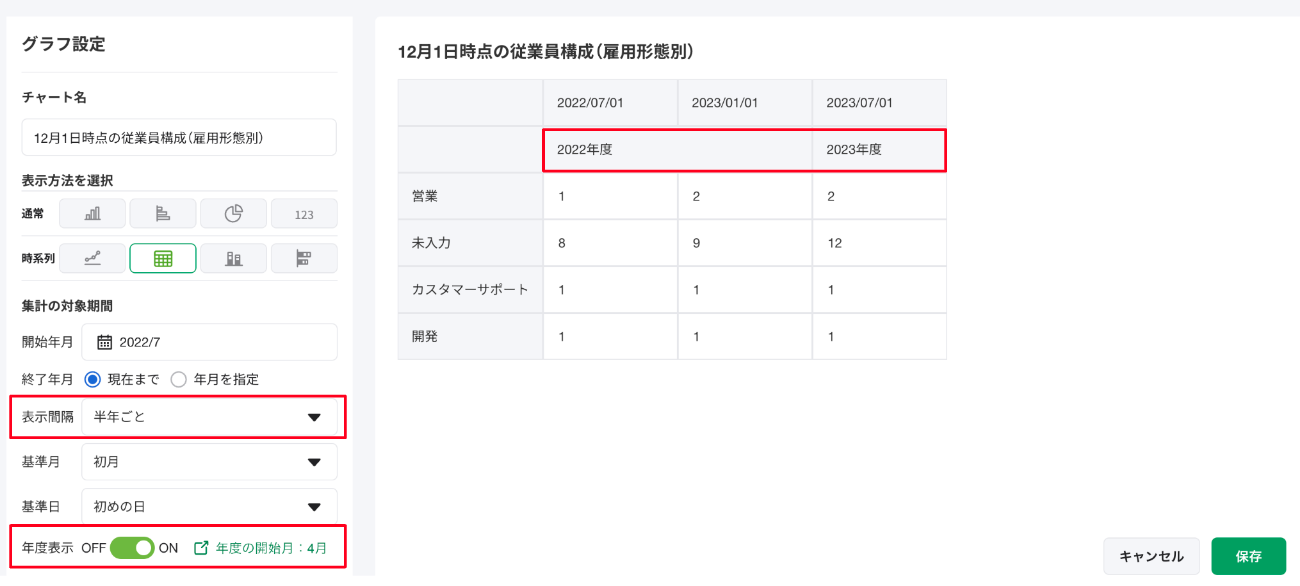Expand the 基準日 dropdown showing 初めの日

pos(209,506)
